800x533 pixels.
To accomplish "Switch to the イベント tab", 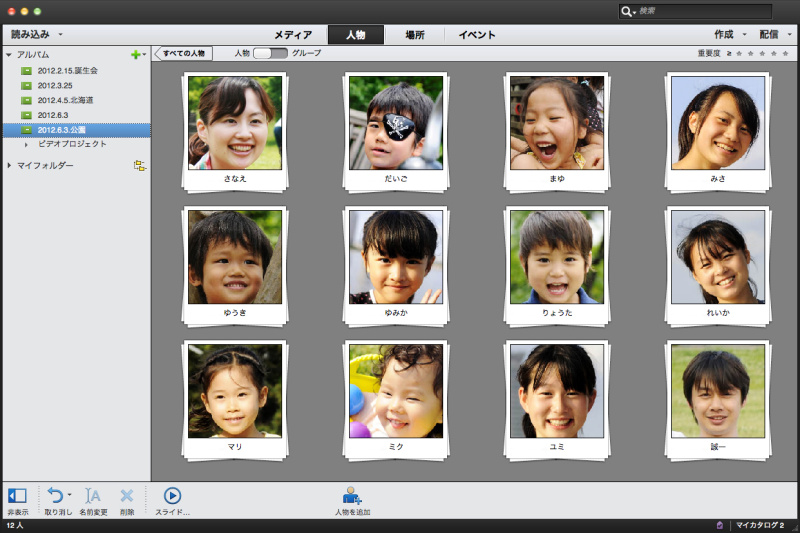I will [x=477, y=35].
